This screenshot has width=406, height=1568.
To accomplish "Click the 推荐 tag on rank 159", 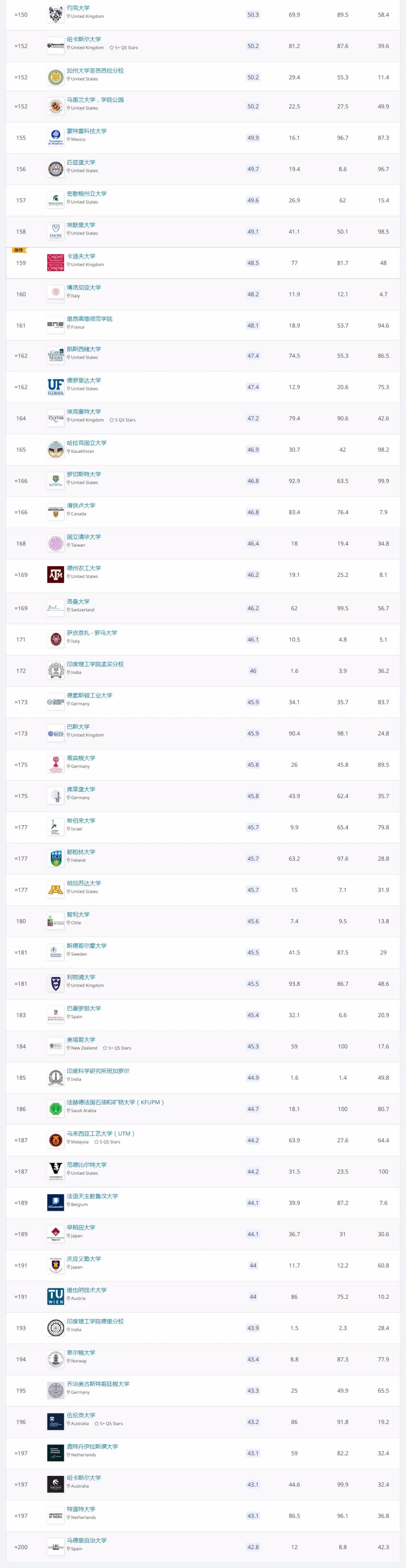I will point(18,250).
